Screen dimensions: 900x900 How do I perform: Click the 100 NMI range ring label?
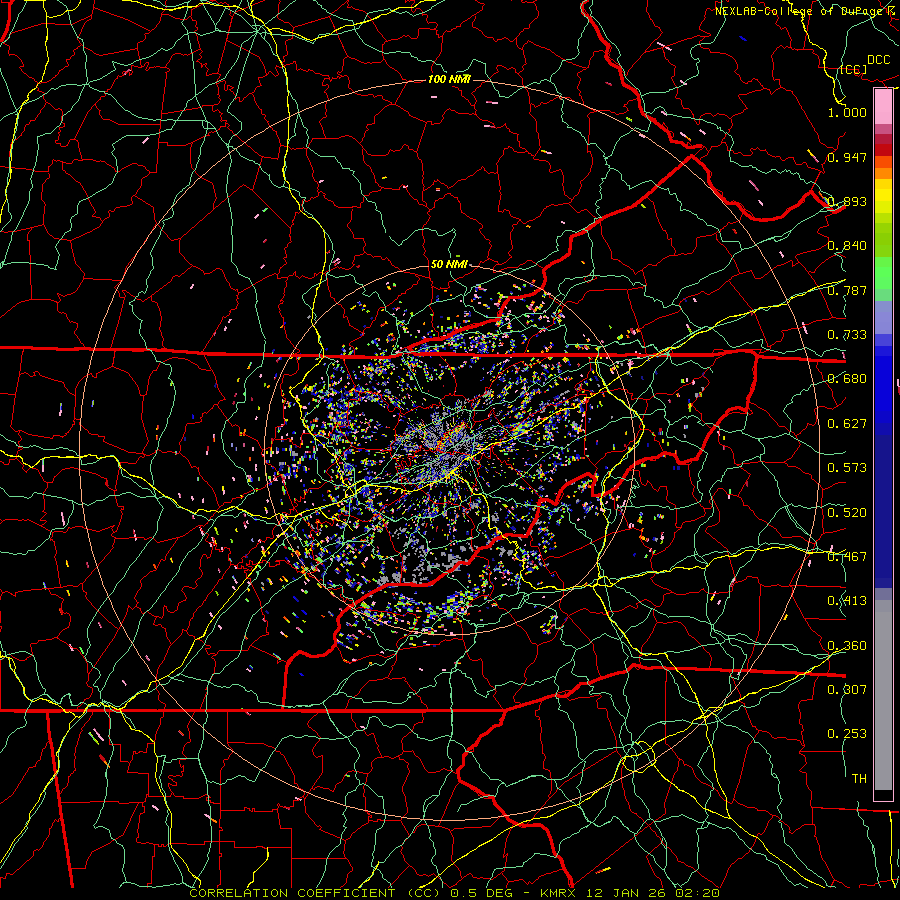point(449,79)
